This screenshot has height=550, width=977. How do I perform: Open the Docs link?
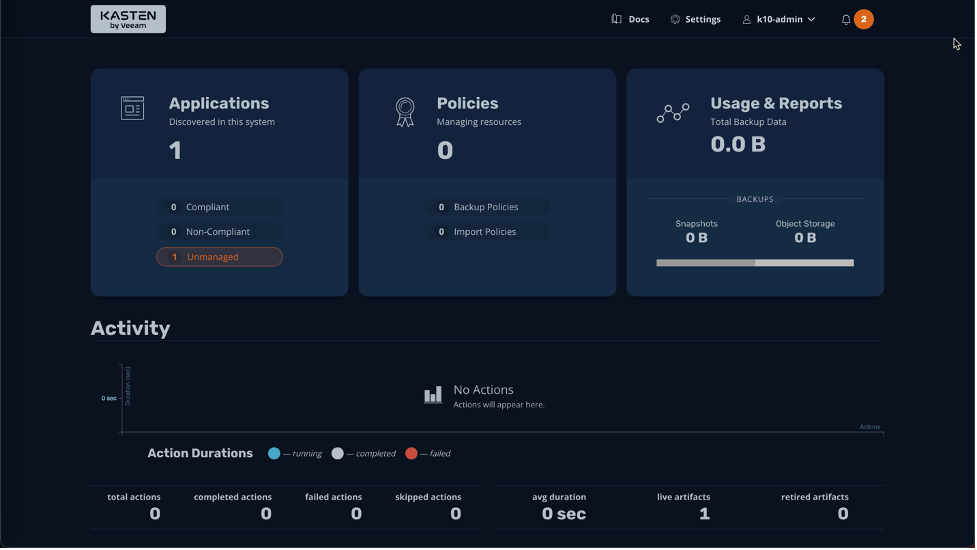[x=639, y=19]
